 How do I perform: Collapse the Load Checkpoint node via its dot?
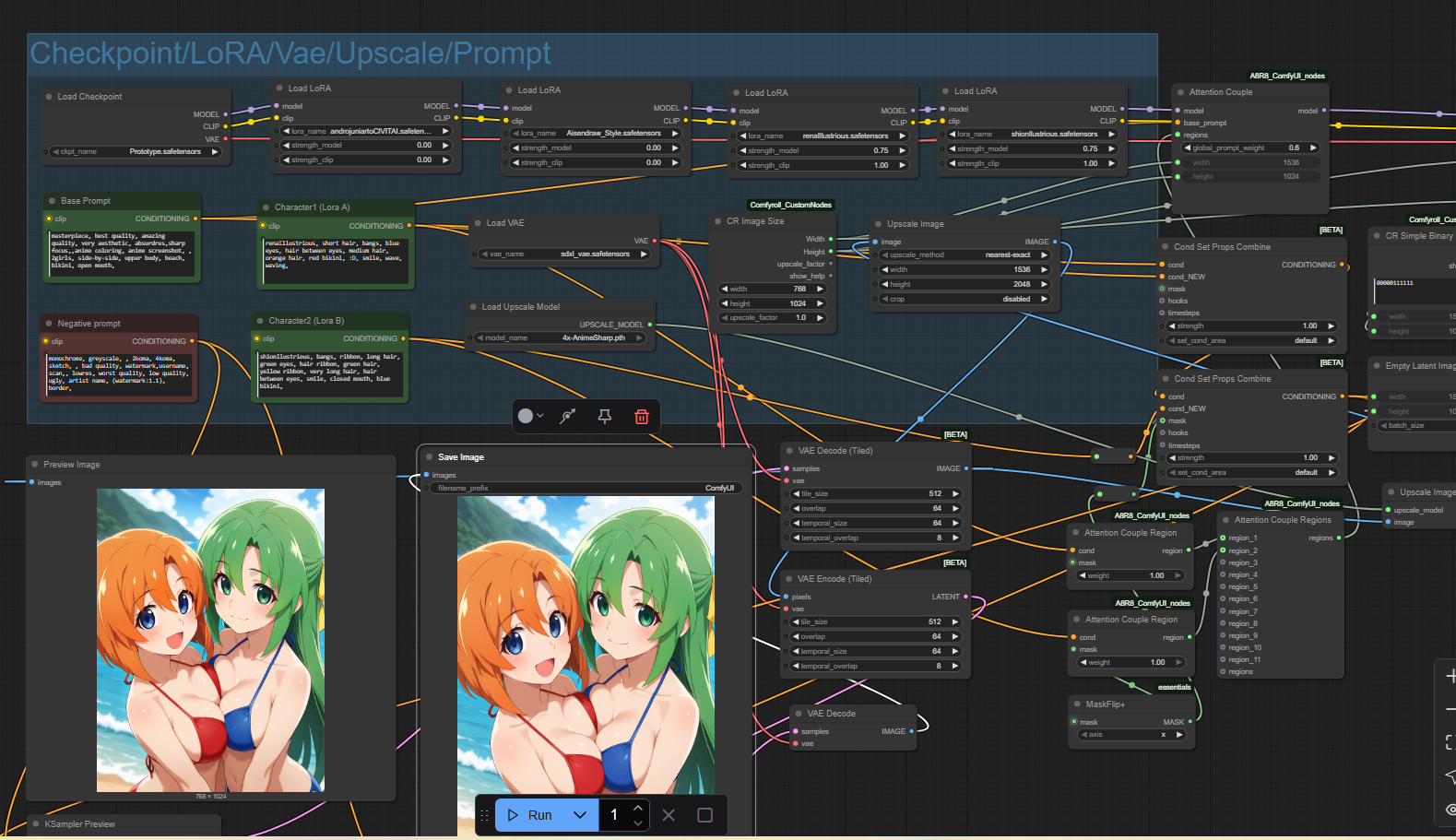[49, 97]
